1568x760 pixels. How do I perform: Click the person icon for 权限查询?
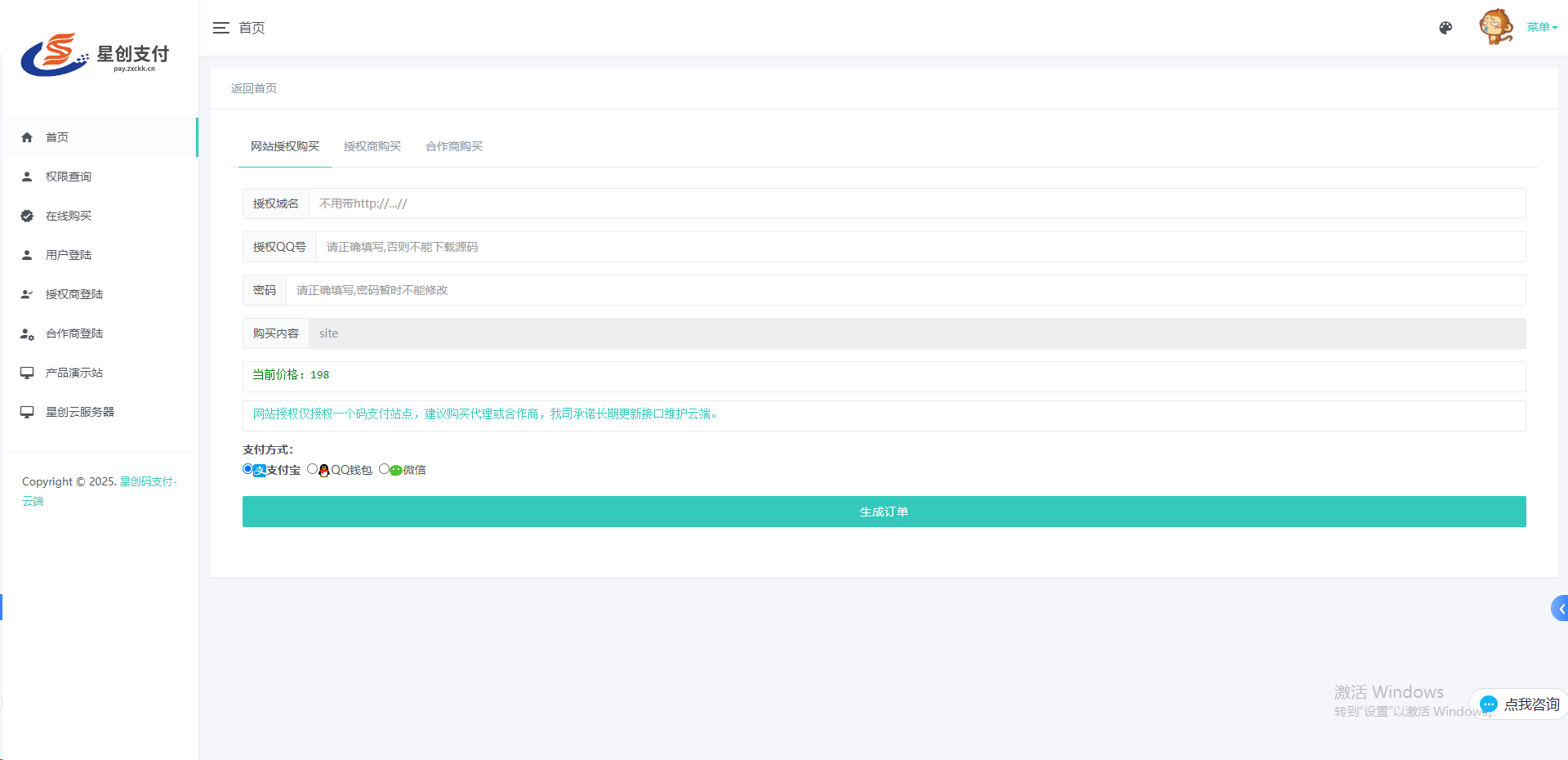pos(27,177)
